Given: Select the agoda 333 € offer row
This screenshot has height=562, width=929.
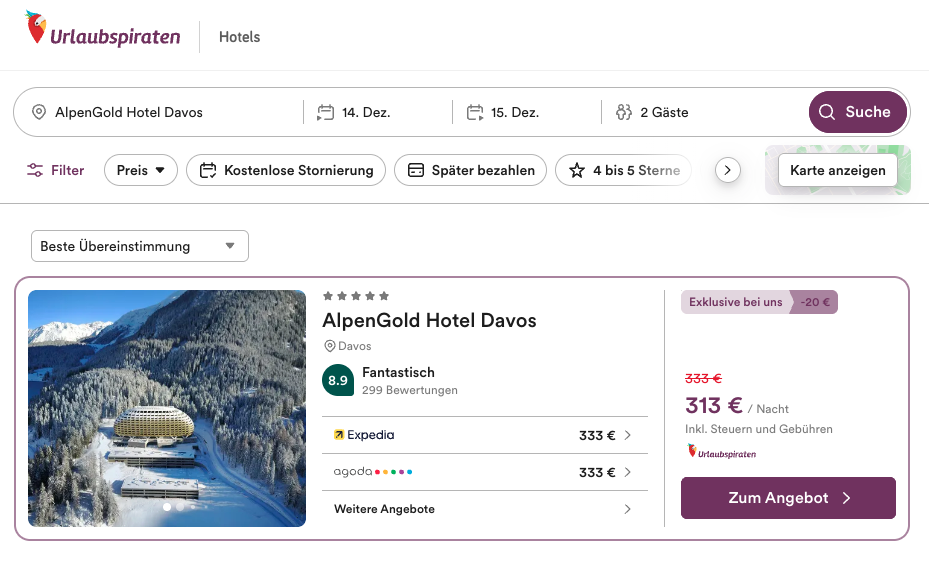Looking at the screenshot, I should click(x=484, y=472).
